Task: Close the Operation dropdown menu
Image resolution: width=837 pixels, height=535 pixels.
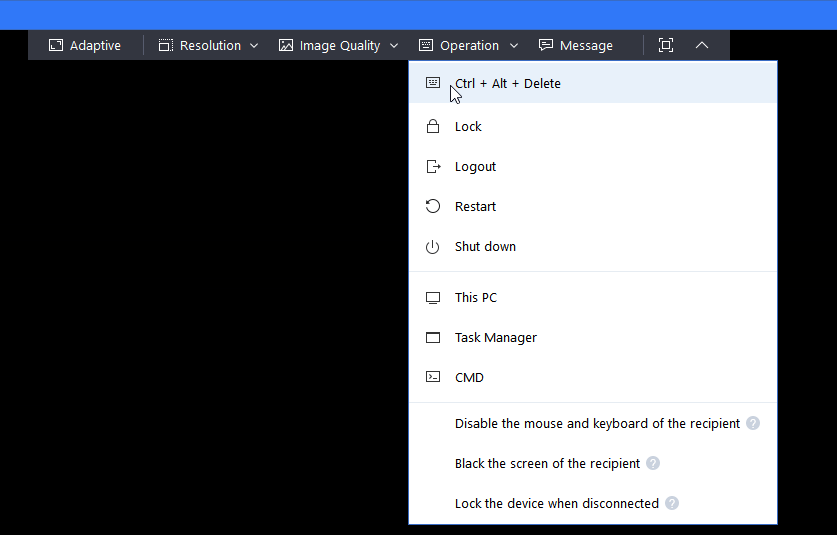Action: pyautogui.click(x=469, y=45)
